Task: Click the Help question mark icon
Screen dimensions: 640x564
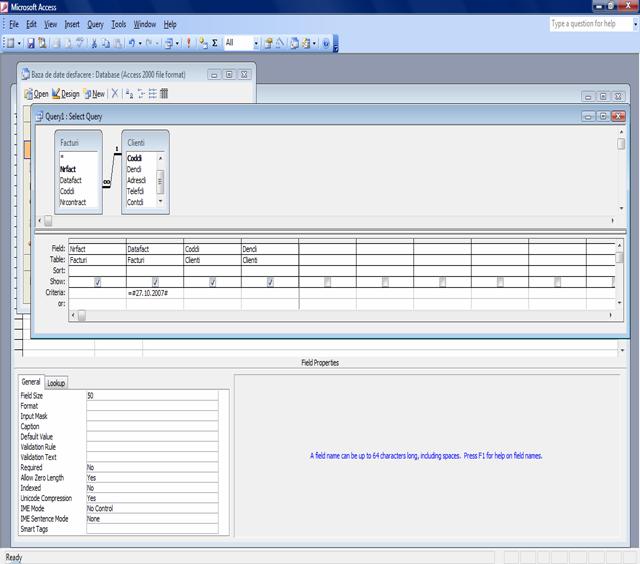Action: tap(326, 43)
